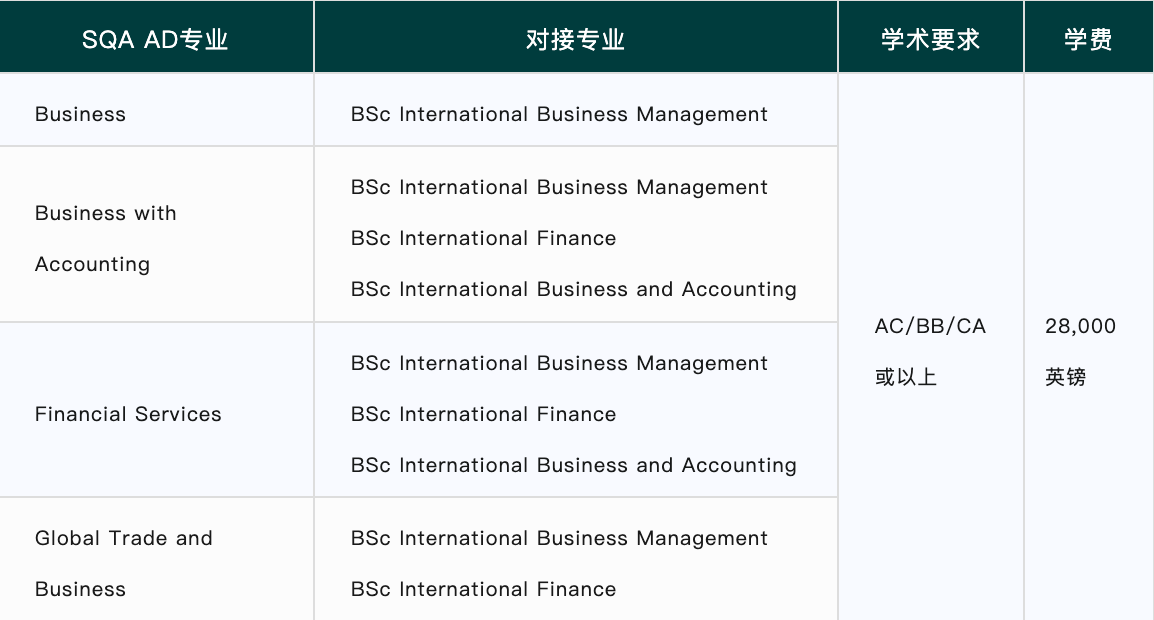Select the 英镑 currency text

1065,377
